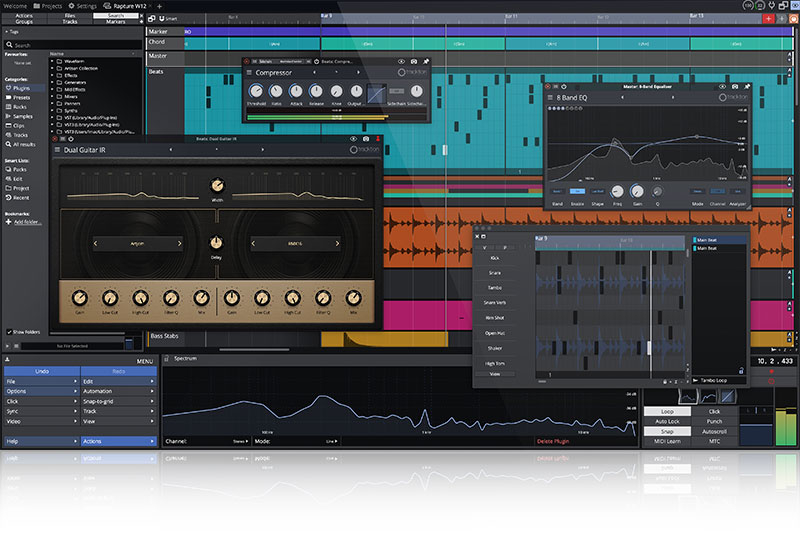Click the red plus button at top right
The image size is (800, 550).
point(768,18)
